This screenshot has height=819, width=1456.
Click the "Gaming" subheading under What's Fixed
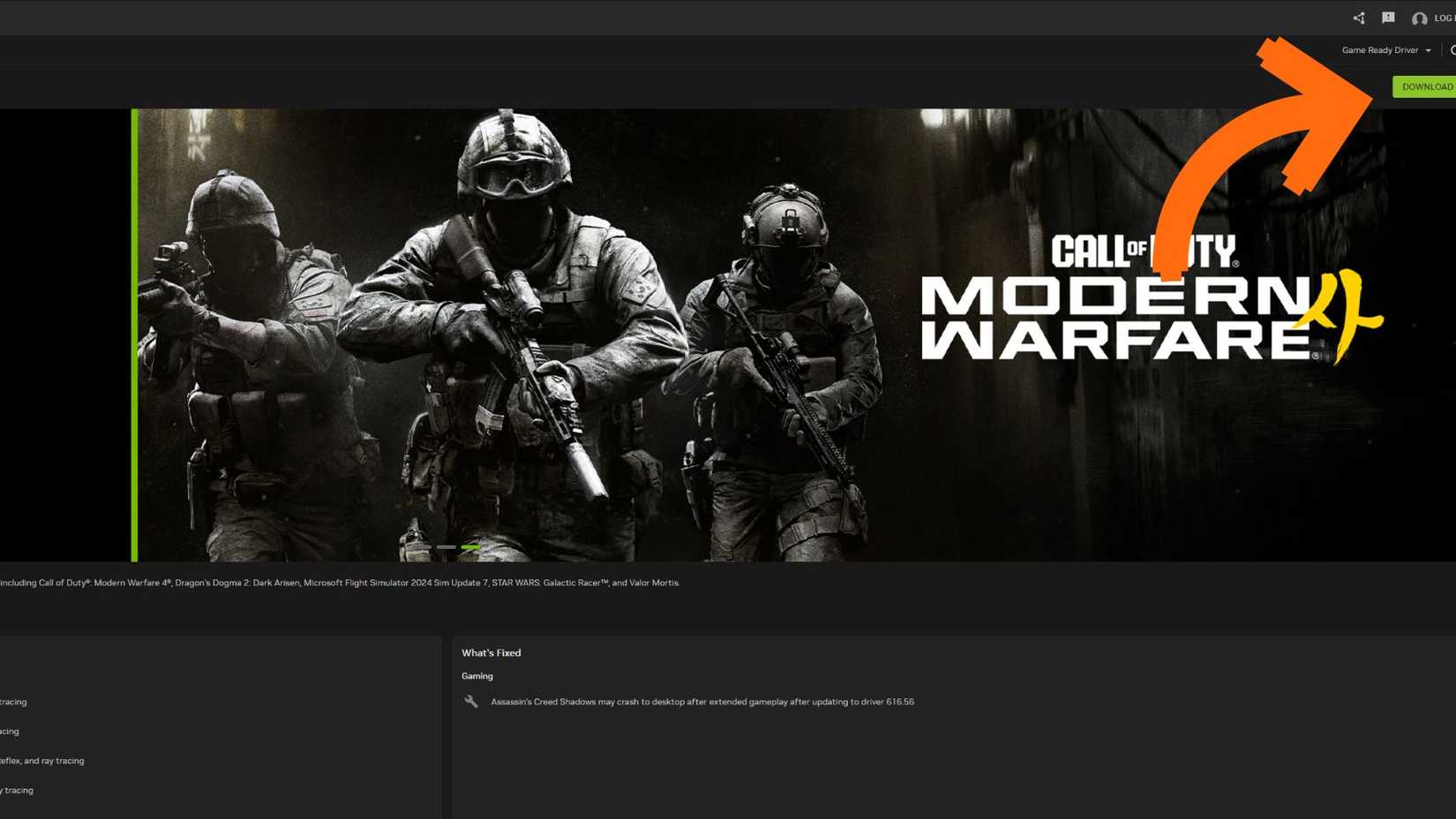tap(477, 676)
